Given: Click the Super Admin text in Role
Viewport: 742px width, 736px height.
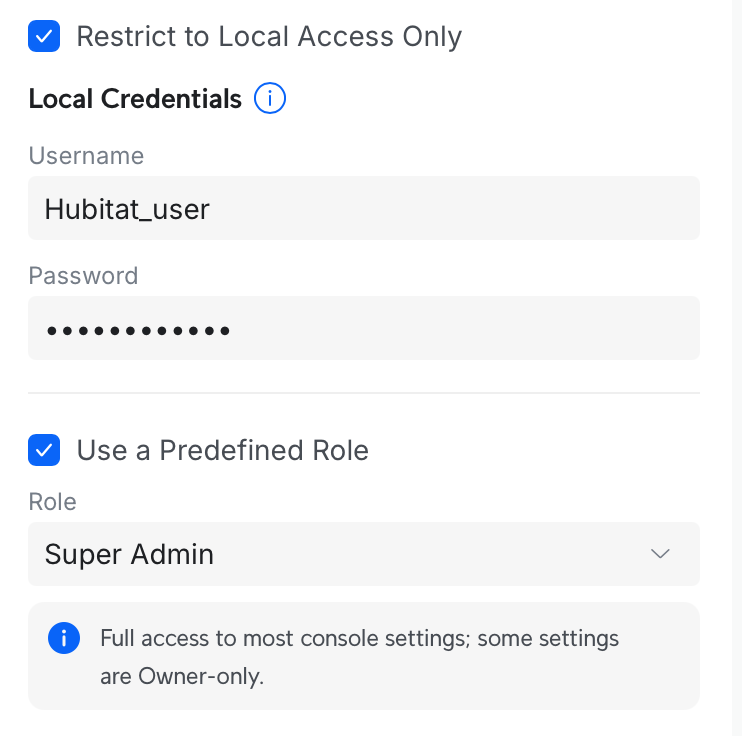Looking at the screenshot, I should pos(129,554).
